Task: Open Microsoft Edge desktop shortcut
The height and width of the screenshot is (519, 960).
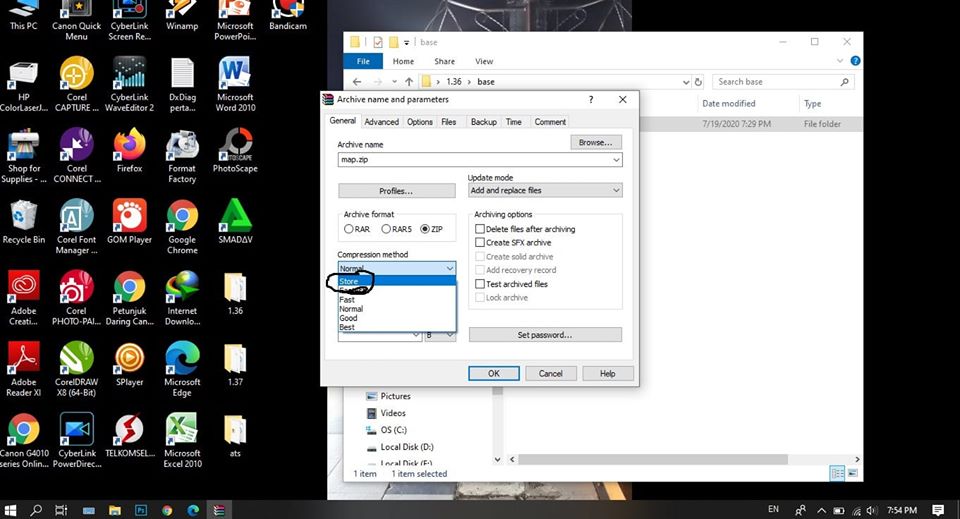Action: pos(182,369)
